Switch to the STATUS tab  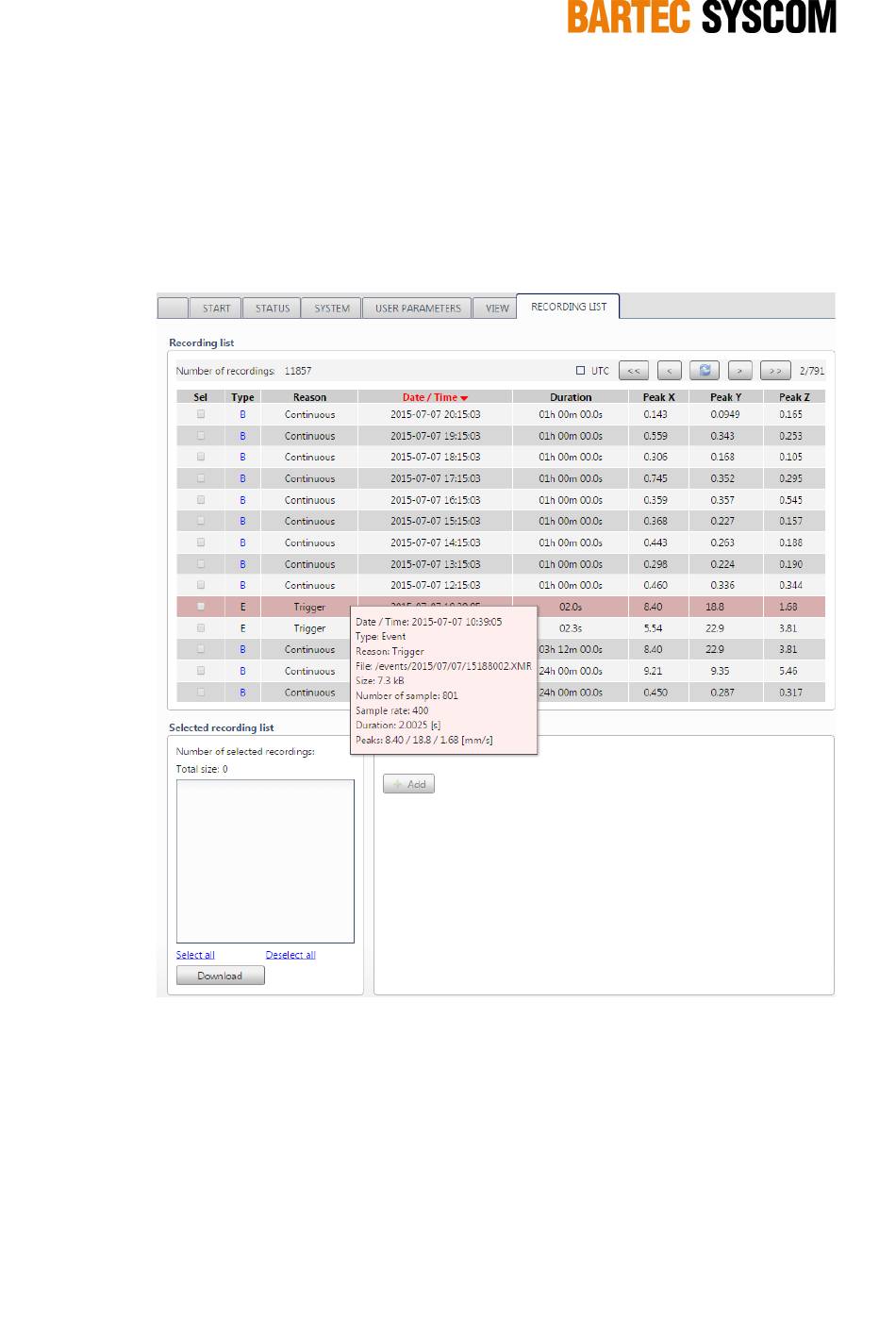click(x=273, y=309)
